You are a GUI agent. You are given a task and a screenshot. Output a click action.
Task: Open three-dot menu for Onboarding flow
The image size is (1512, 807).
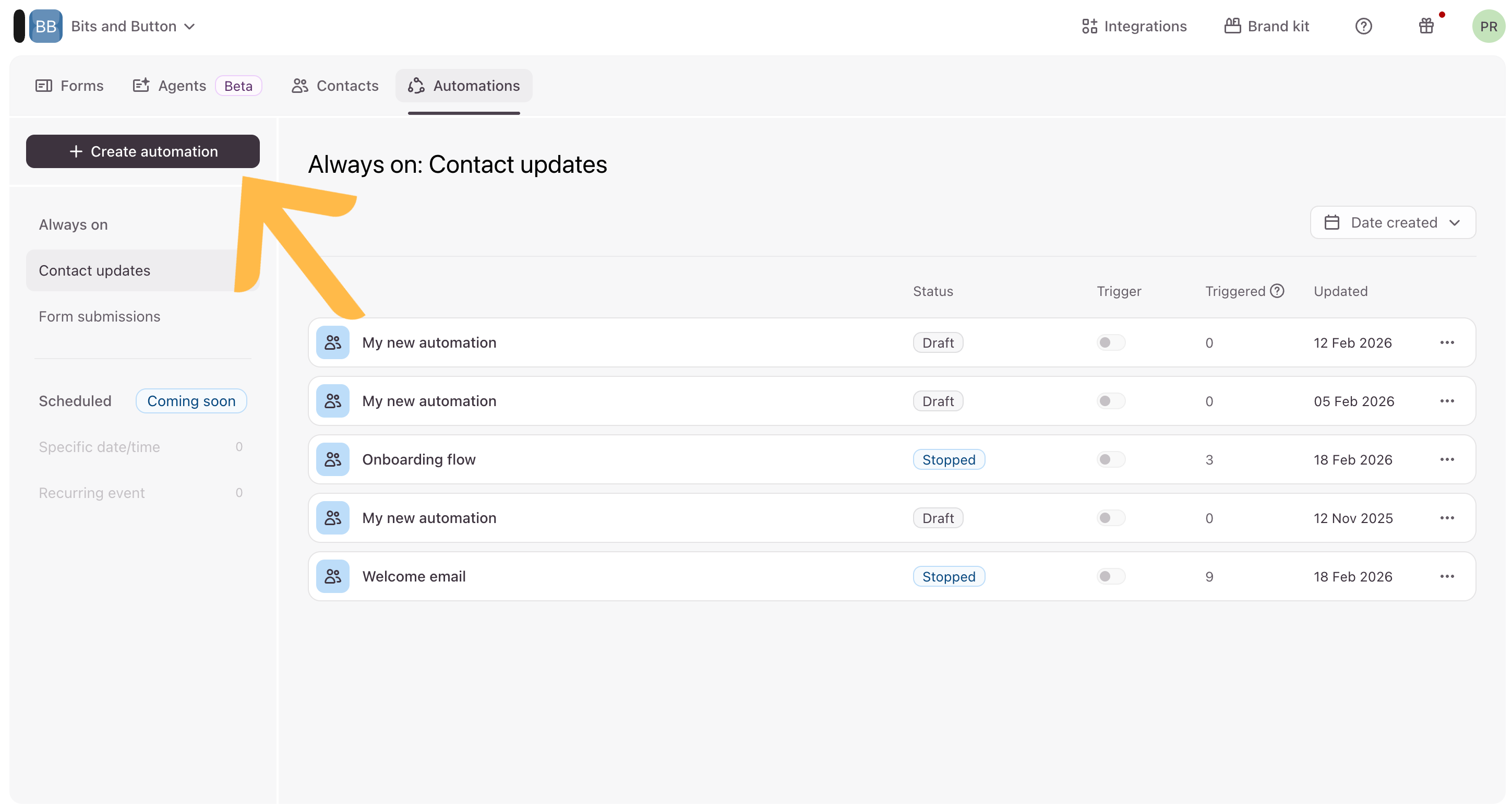1446,459
